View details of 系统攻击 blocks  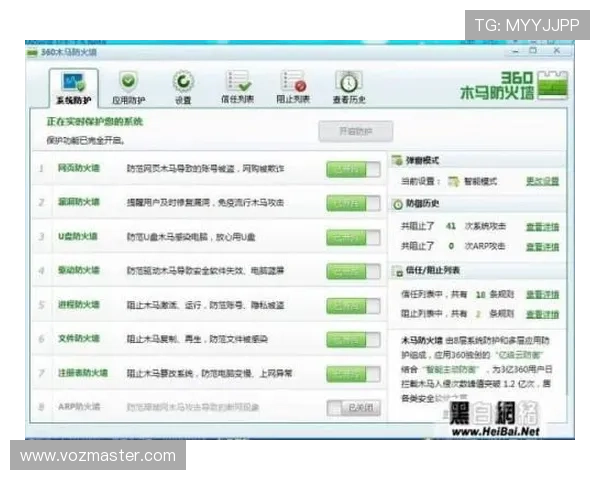click(542, 227)
